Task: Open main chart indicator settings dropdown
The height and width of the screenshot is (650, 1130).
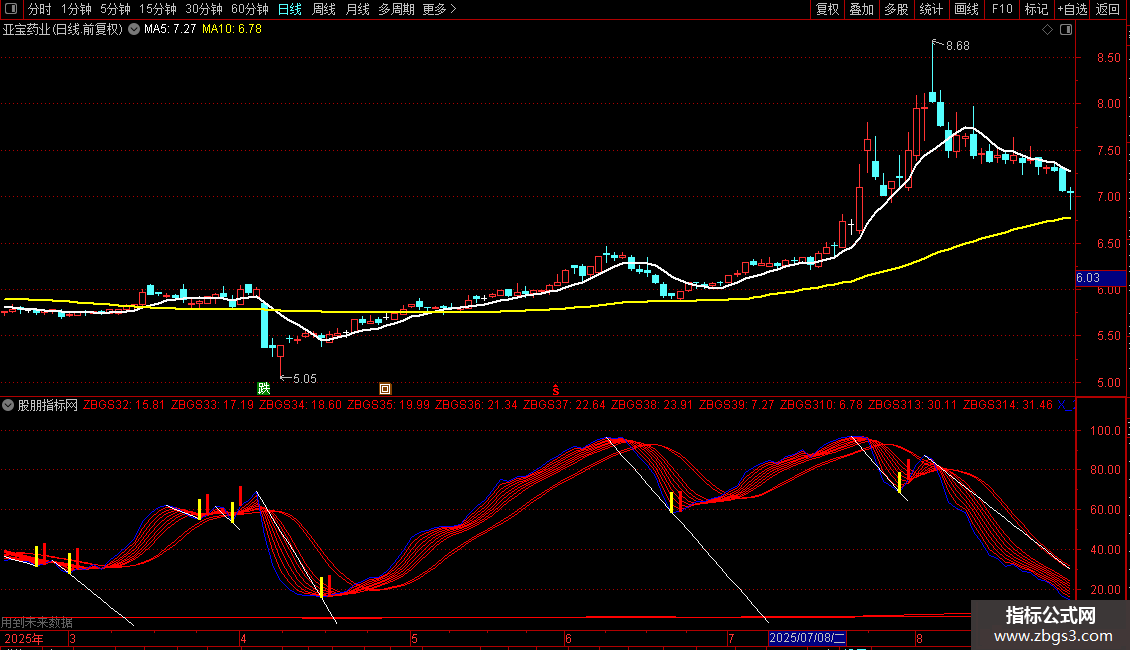Action: click(x=134, y=30)
